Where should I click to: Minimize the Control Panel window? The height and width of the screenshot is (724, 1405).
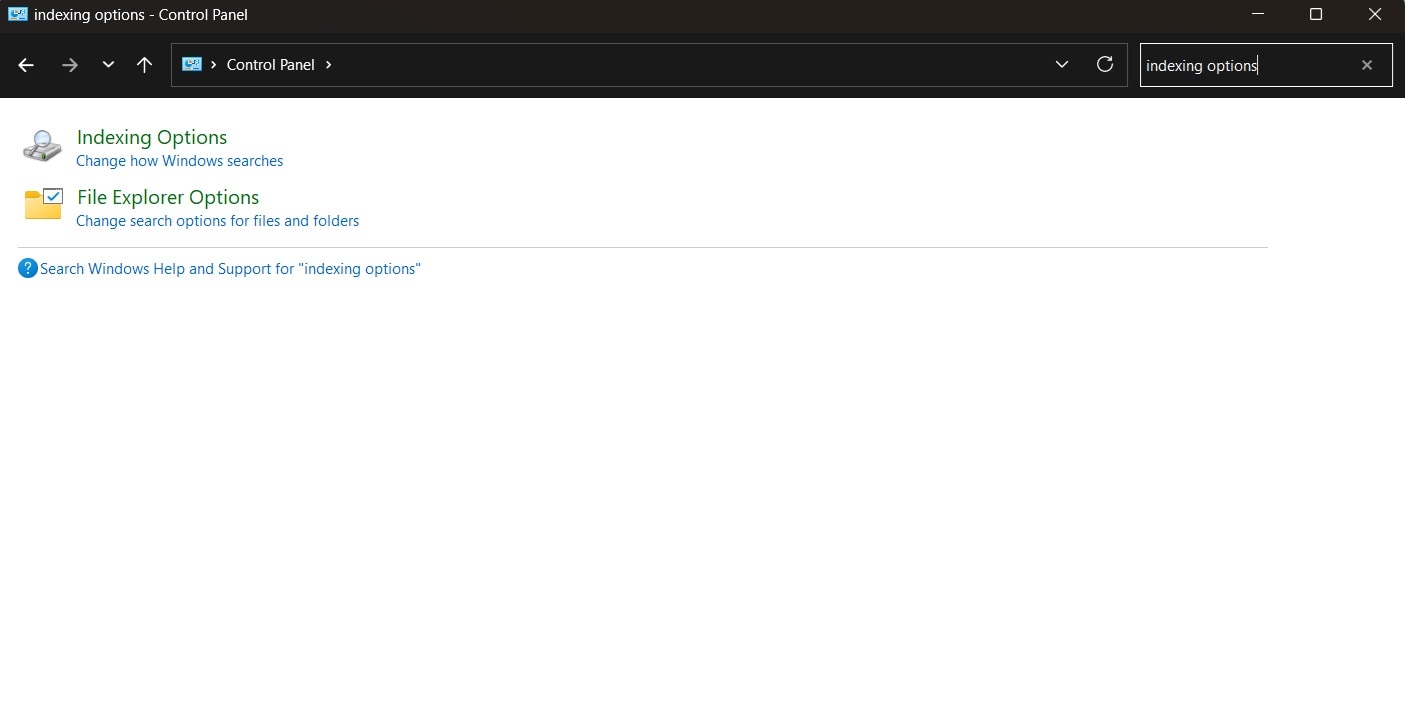(1259, 14)
